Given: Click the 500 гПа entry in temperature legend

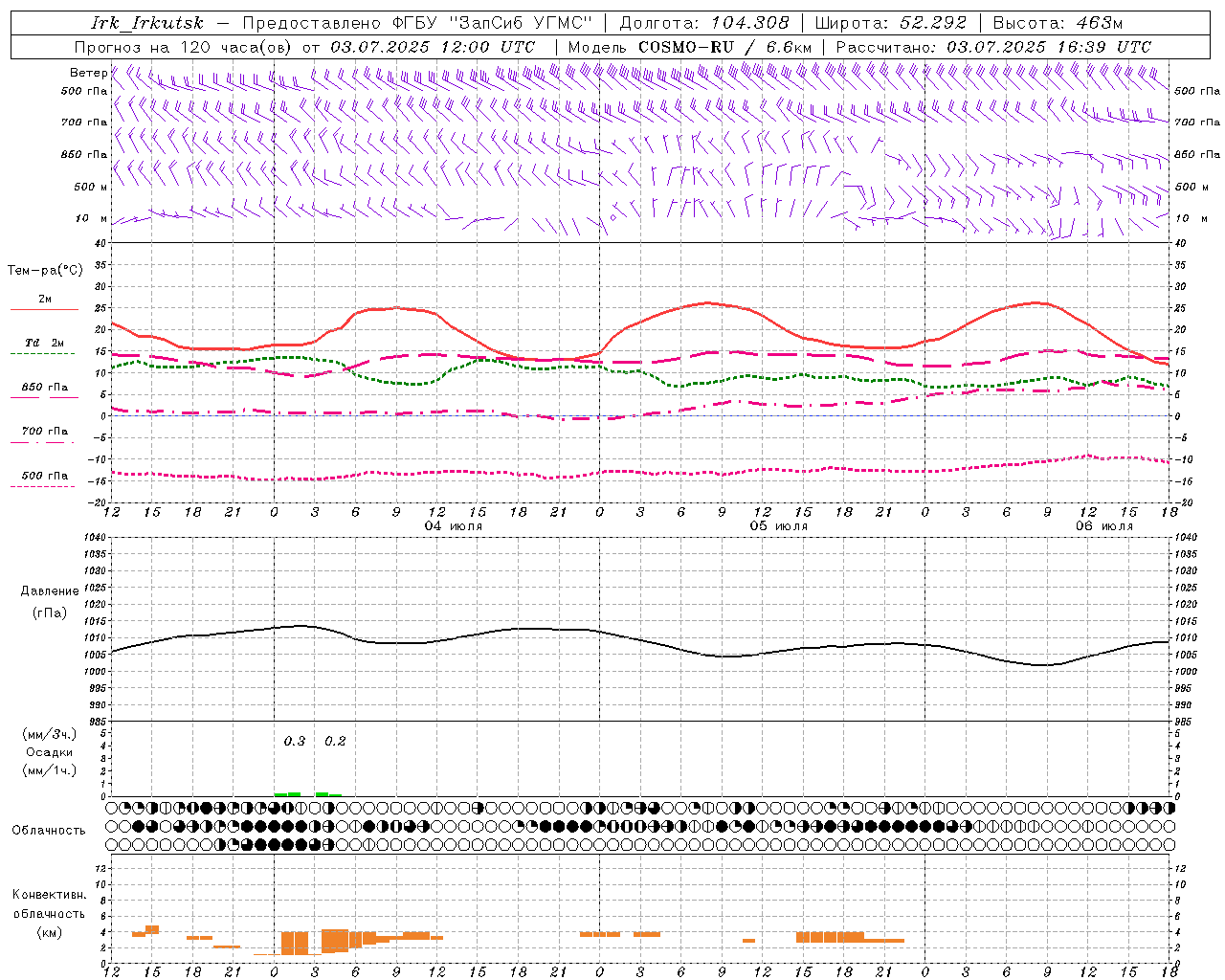Looking at the screenshot, I should click(44, 476).
